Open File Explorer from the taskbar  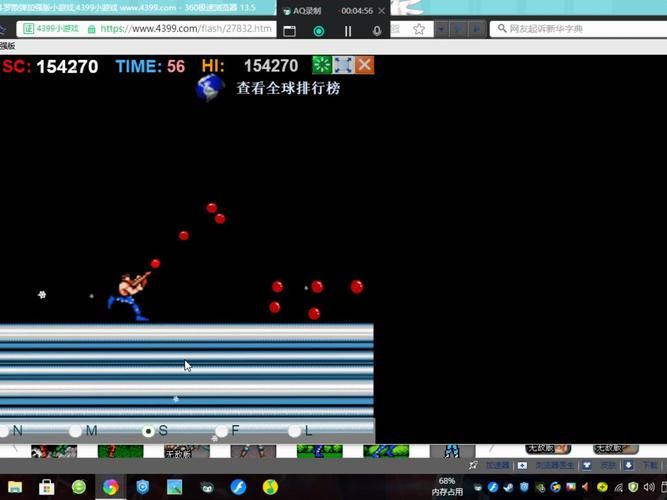[x=15, y=487]
